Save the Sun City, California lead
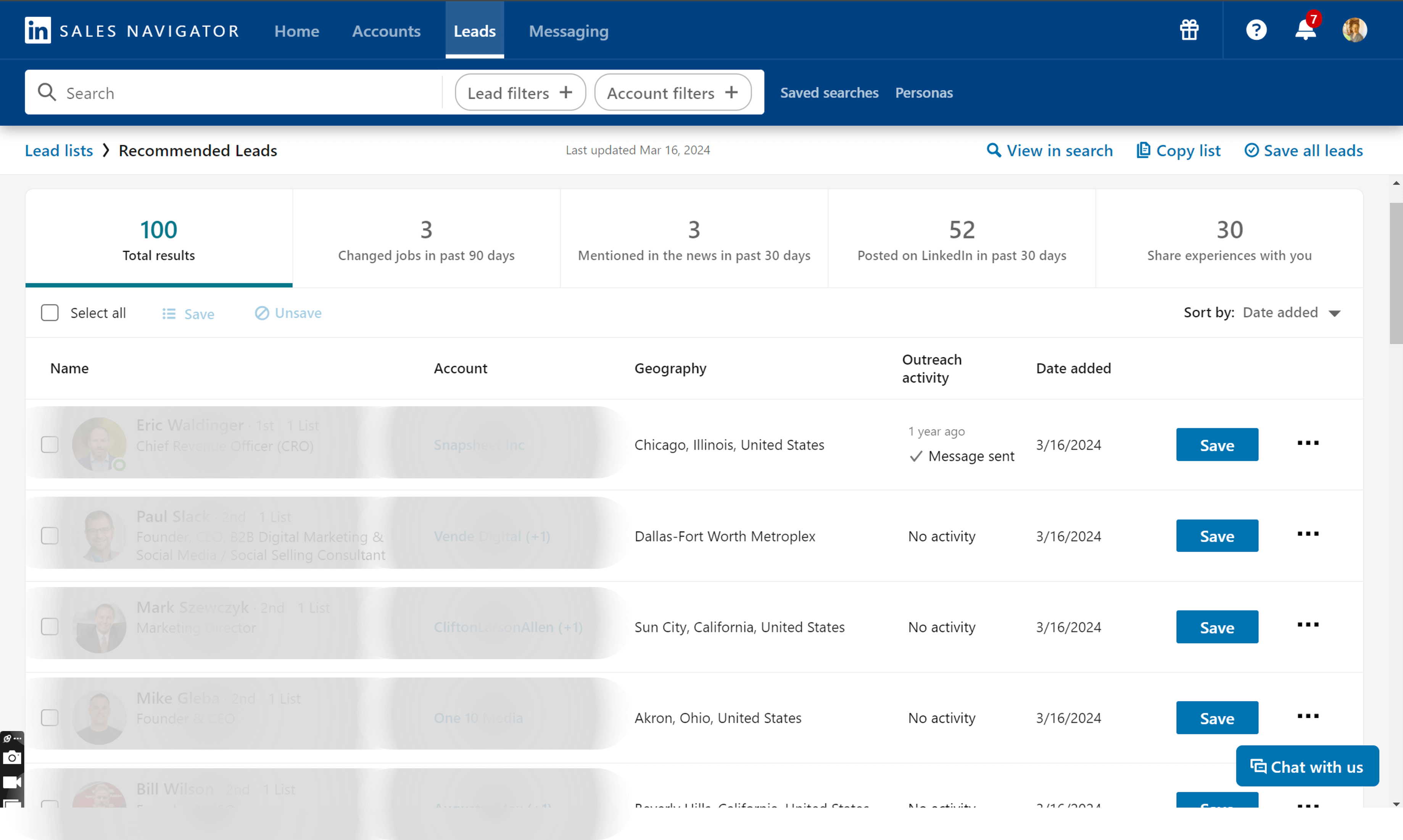Viewport: 1403px width, 840px height. [x=1217, y=627]
